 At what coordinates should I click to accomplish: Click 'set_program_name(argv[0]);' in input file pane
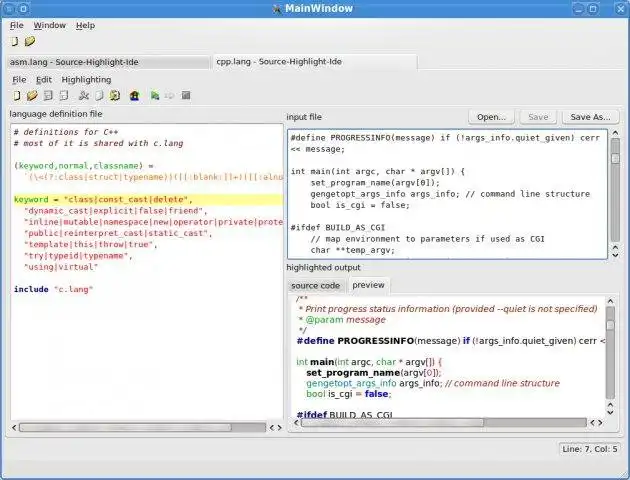pyautogui.click(x=375, y=183)
